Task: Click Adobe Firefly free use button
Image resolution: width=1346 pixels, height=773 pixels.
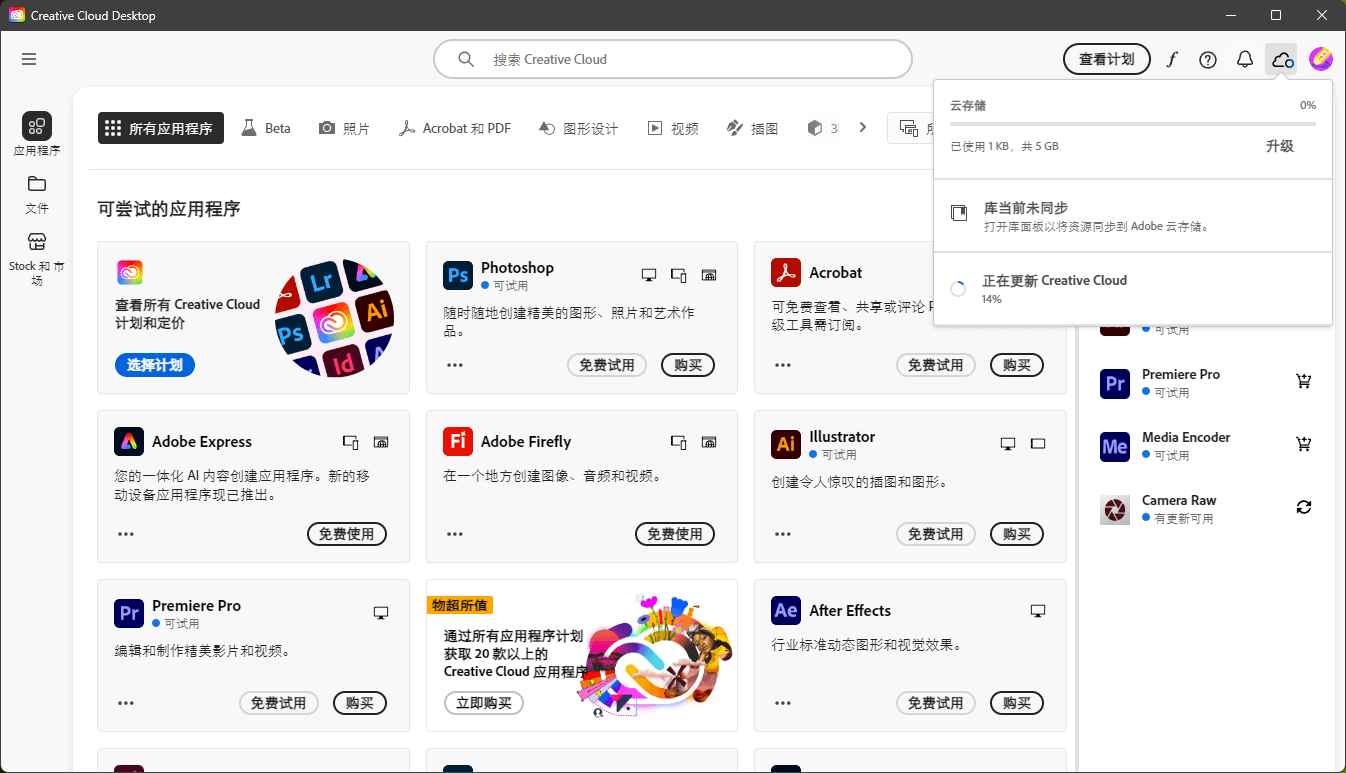Action: coord(675,534)
